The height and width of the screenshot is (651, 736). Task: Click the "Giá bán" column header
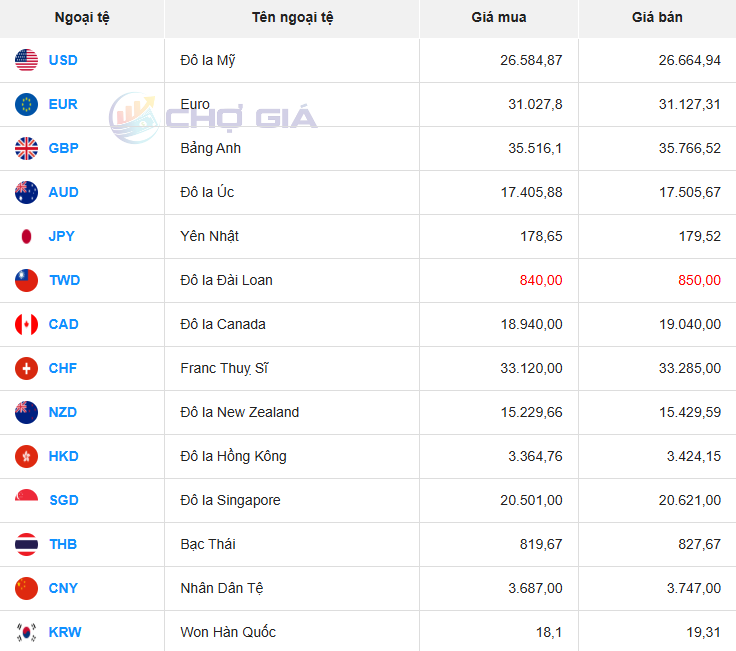coord(657,18)
